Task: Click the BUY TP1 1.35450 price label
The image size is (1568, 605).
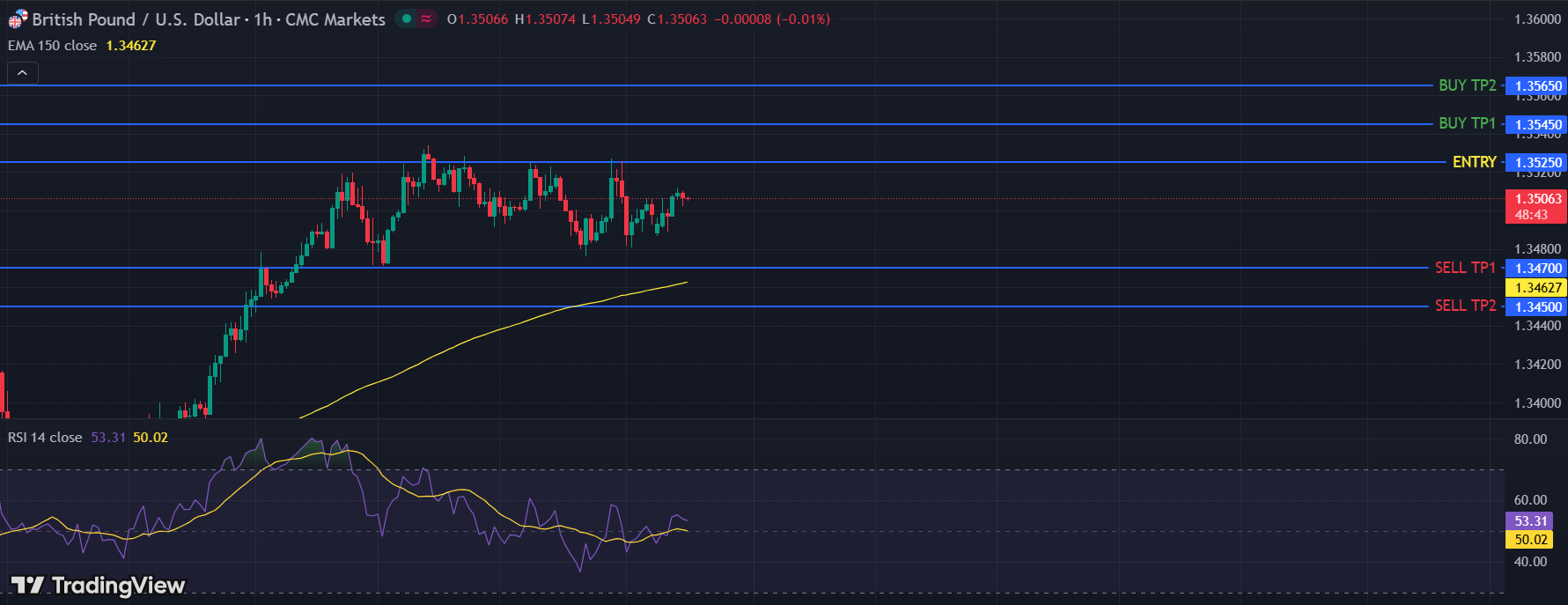Action: pyautogui.click(x=1536, y=125)
